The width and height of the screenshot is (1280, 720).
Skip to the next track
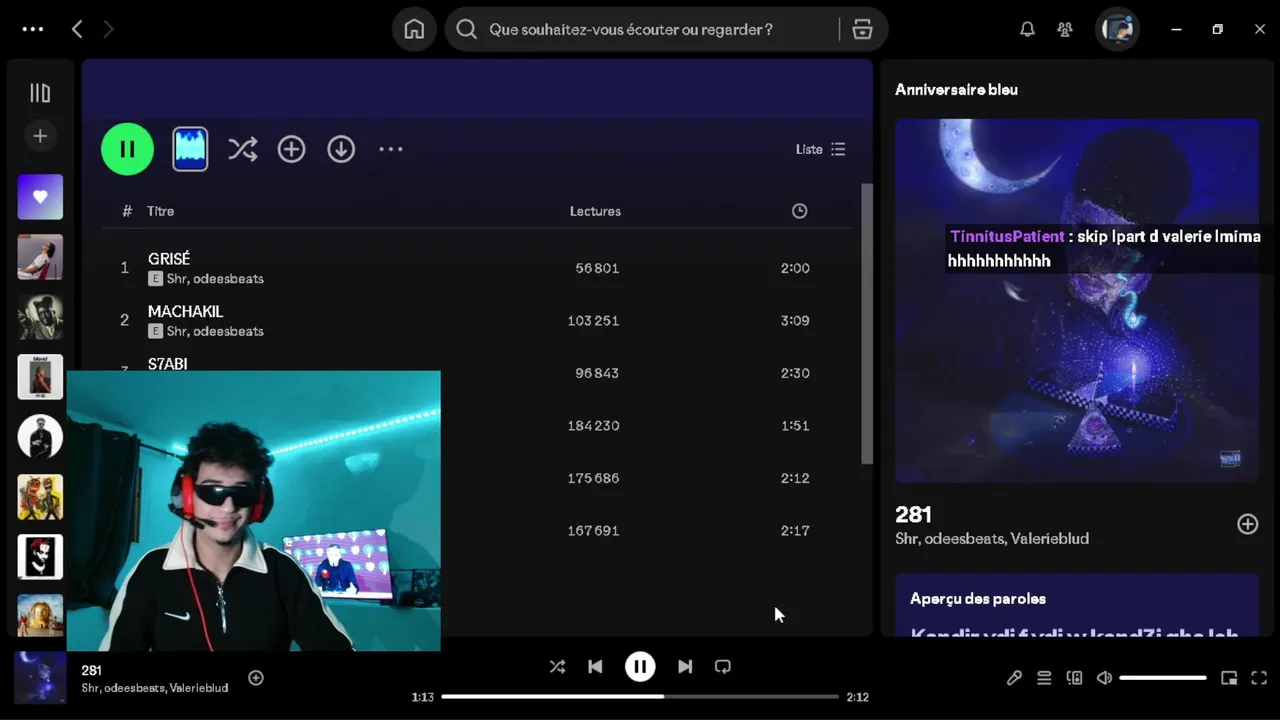(685, 666)
